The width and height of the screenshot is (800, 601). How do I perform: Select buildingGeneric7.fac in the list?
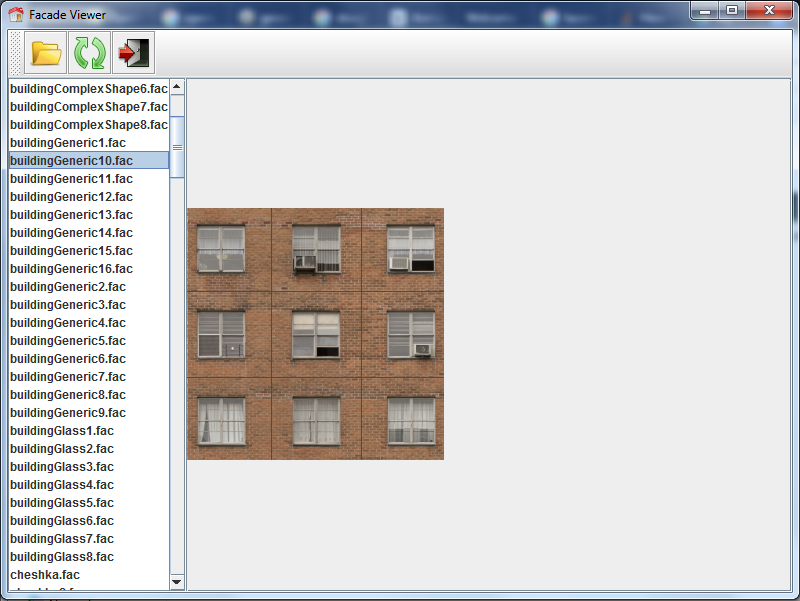(89, 377)
